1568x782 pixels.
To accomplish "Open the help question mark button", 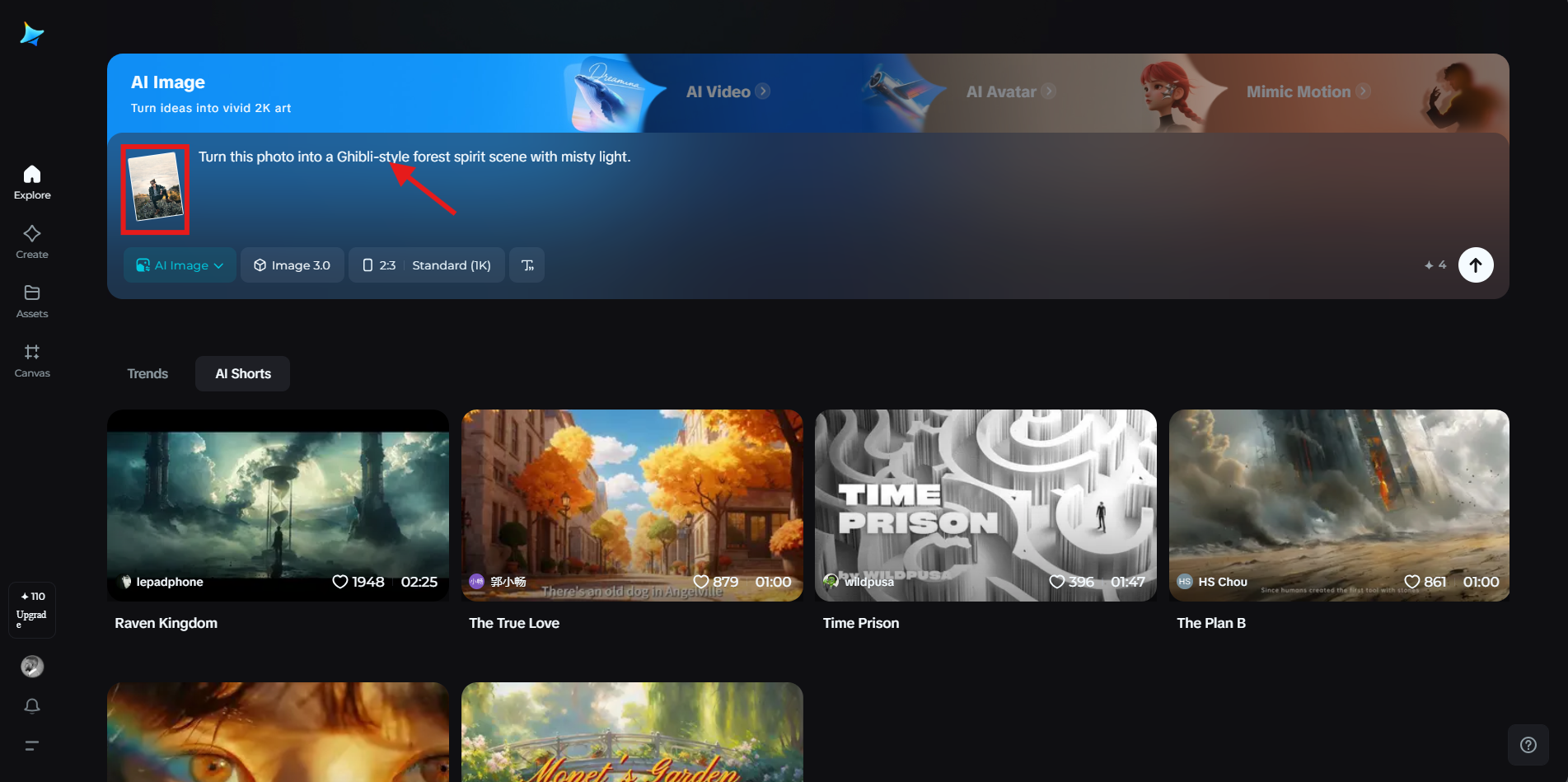I will point(1528,745).
